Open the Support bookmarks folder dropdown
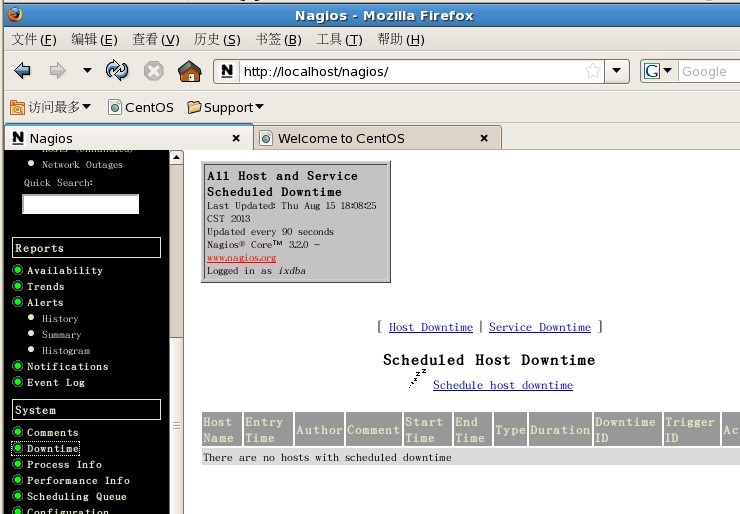740x514 pixels. 259,107
